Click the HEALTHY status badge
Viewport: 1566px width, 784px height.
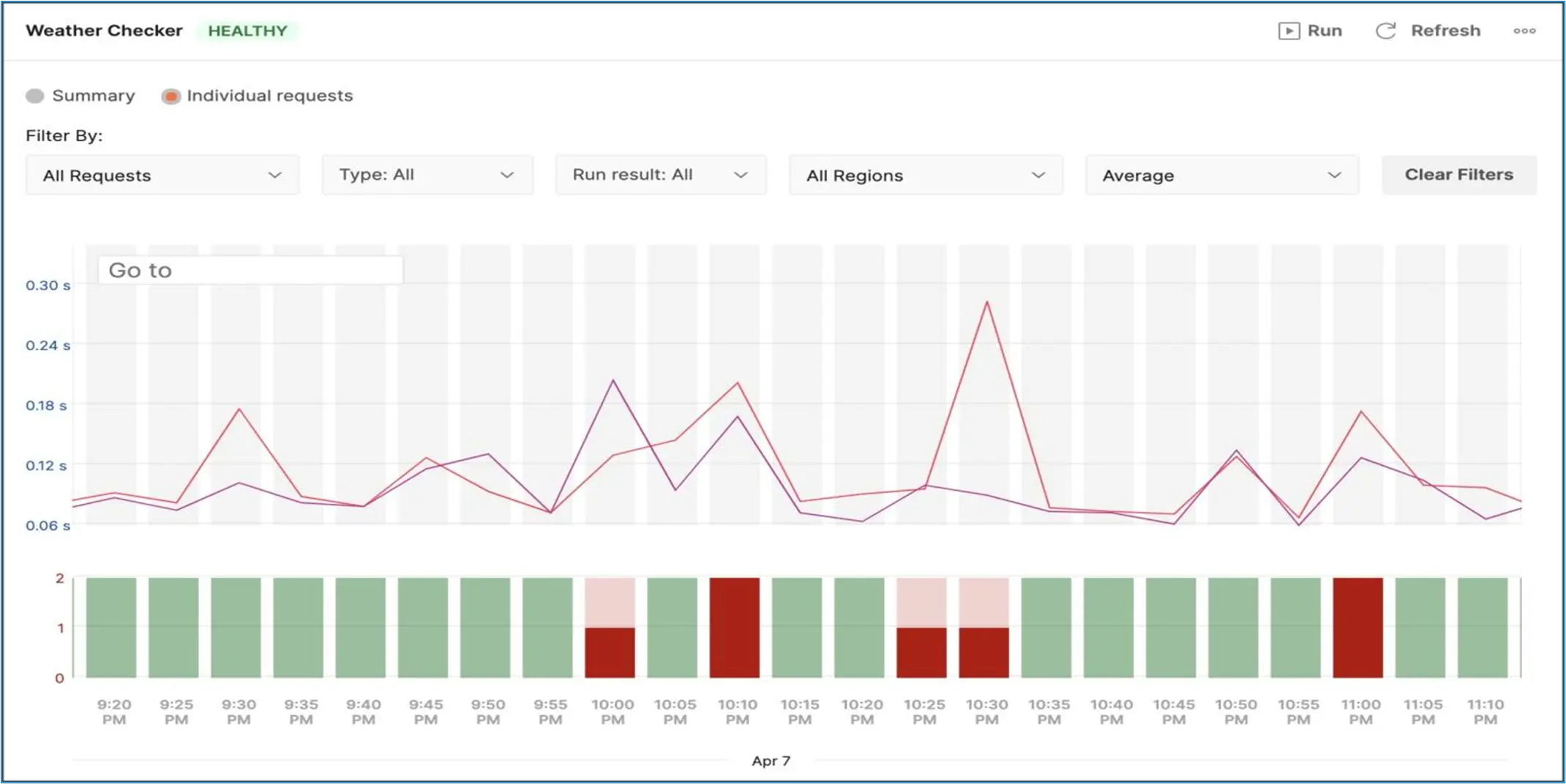(x=247, y=31)
